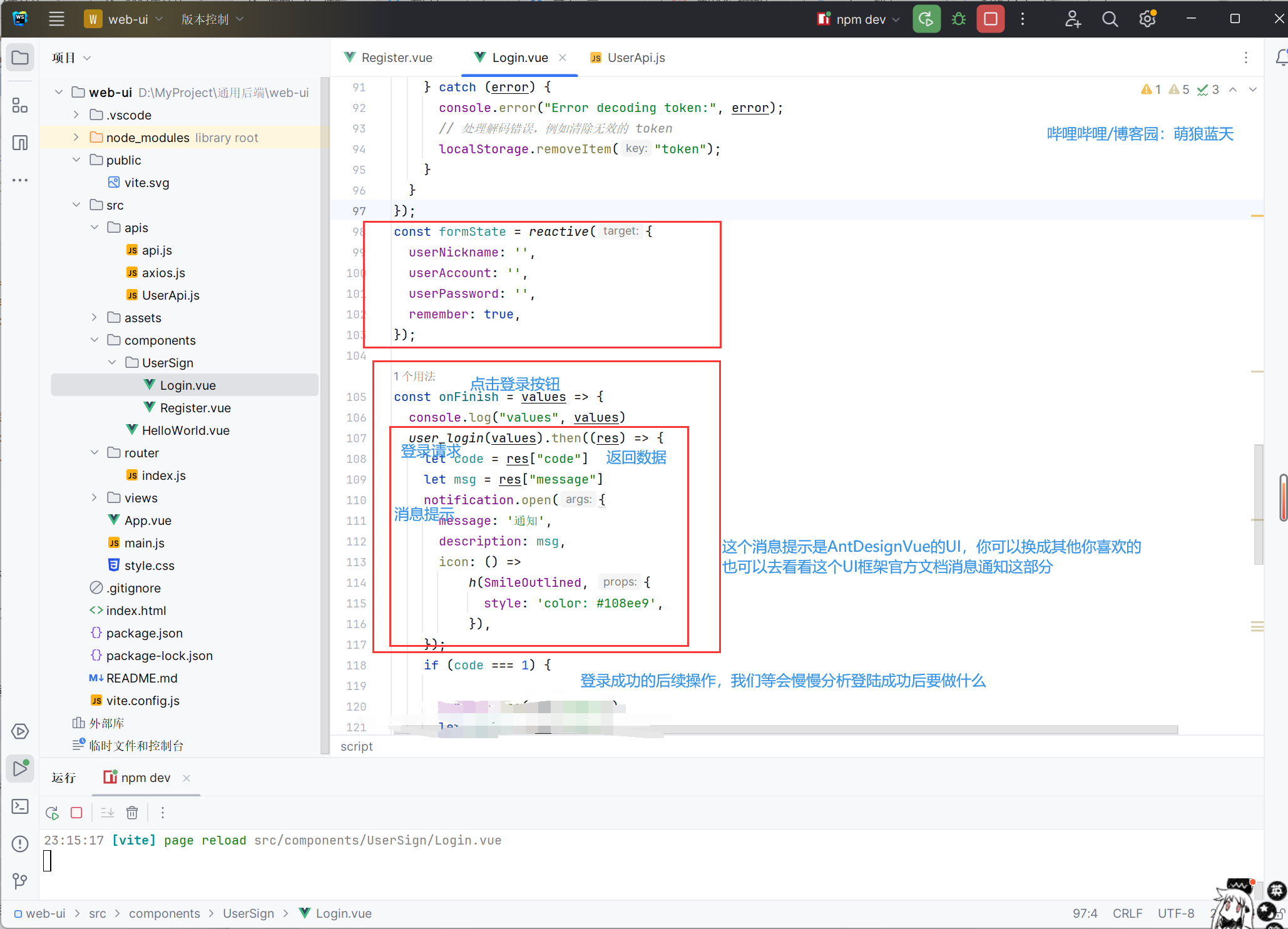Collapse the UserSign folder
The width and height of the screenshot is (1288, 929).
coord(112,362)
